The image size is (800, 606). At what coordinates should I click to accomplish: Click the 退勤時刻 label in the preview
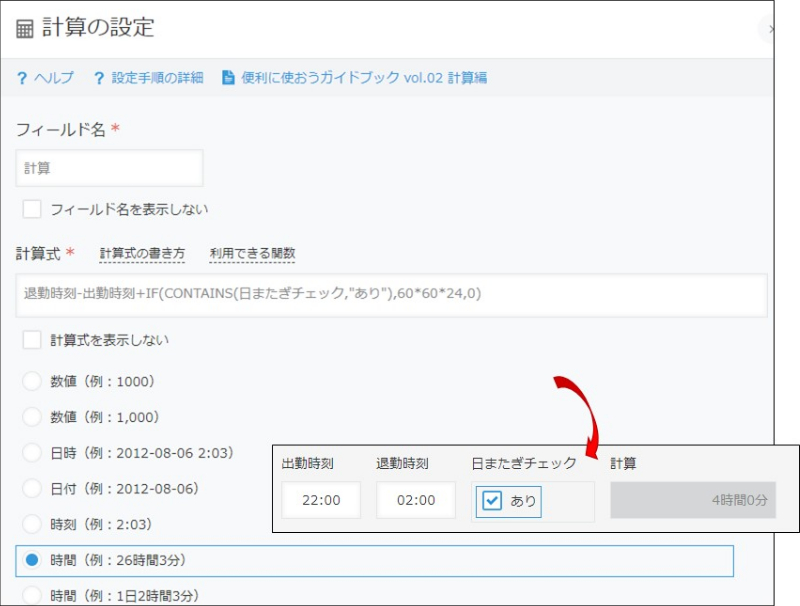[x=403, y=463]
